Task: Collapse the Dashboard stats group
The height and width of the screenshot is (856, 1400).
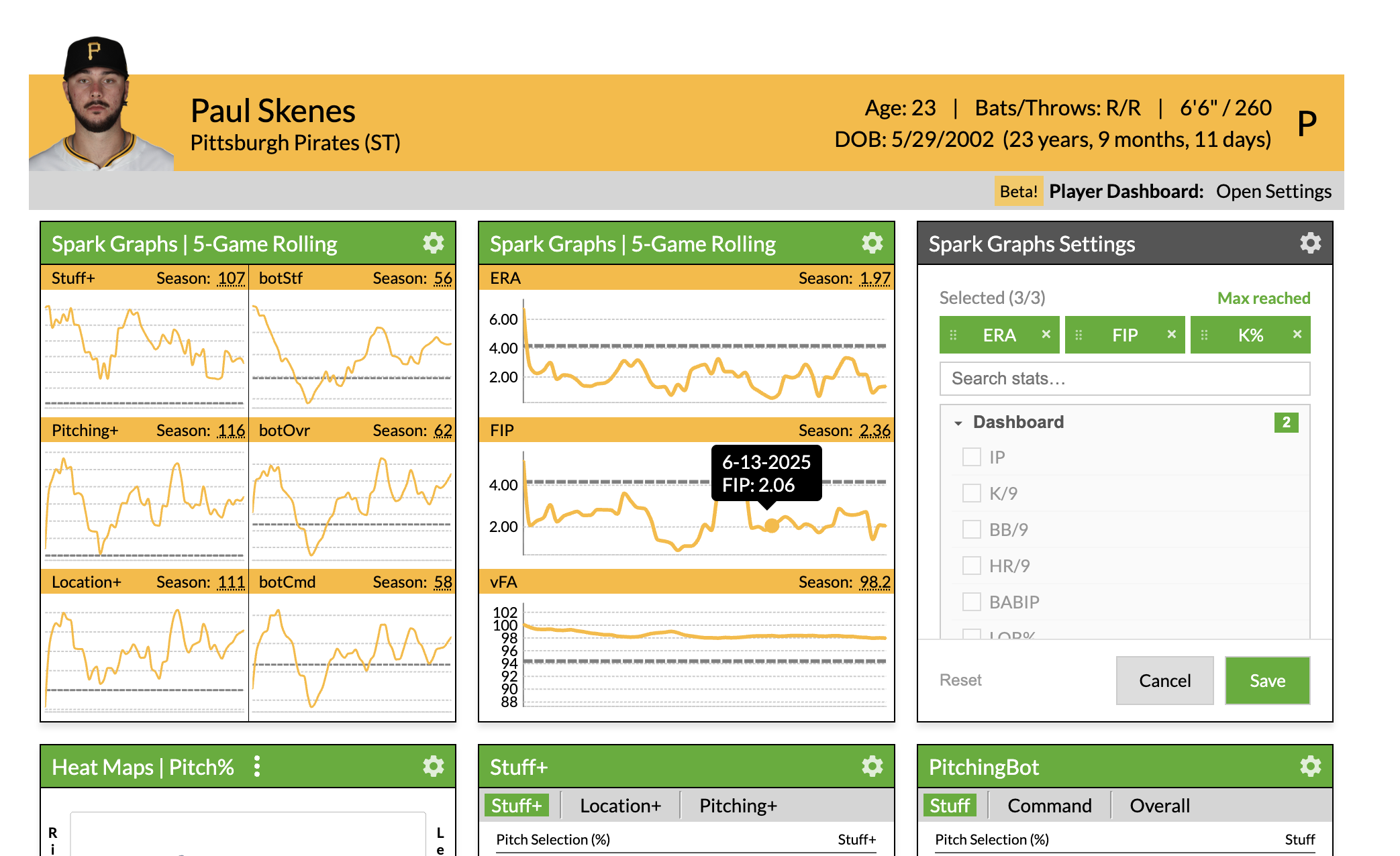Action: click(x=958, y=423)
